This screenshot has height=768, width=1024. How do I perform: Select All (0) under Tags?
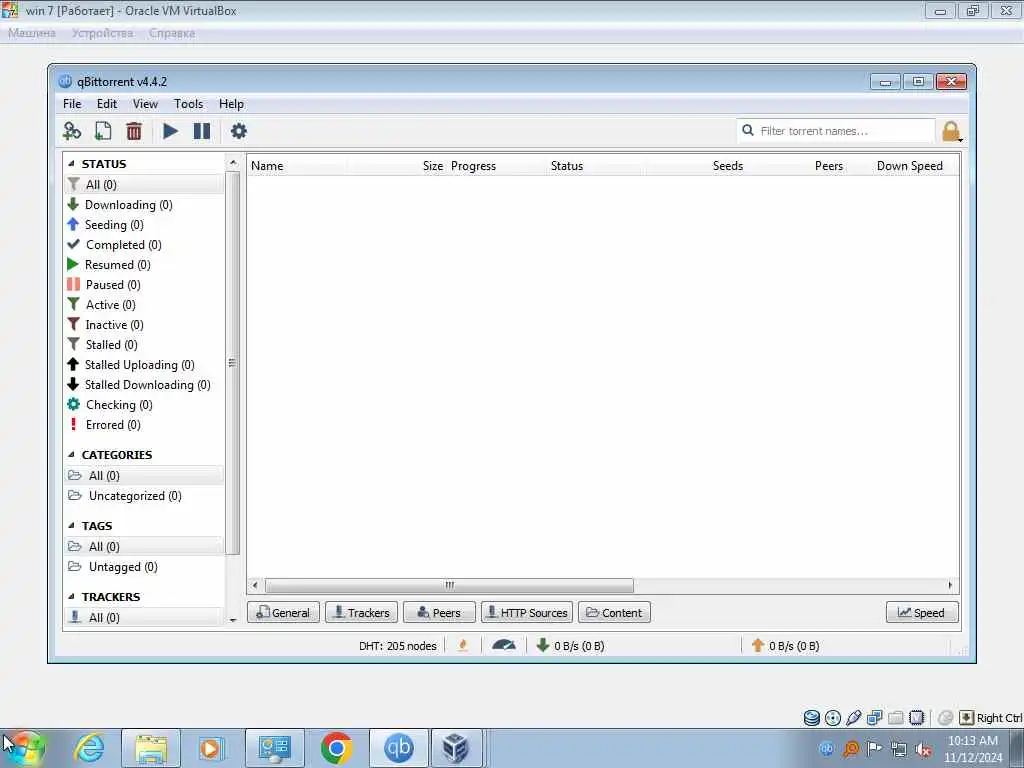coord(144,547)
